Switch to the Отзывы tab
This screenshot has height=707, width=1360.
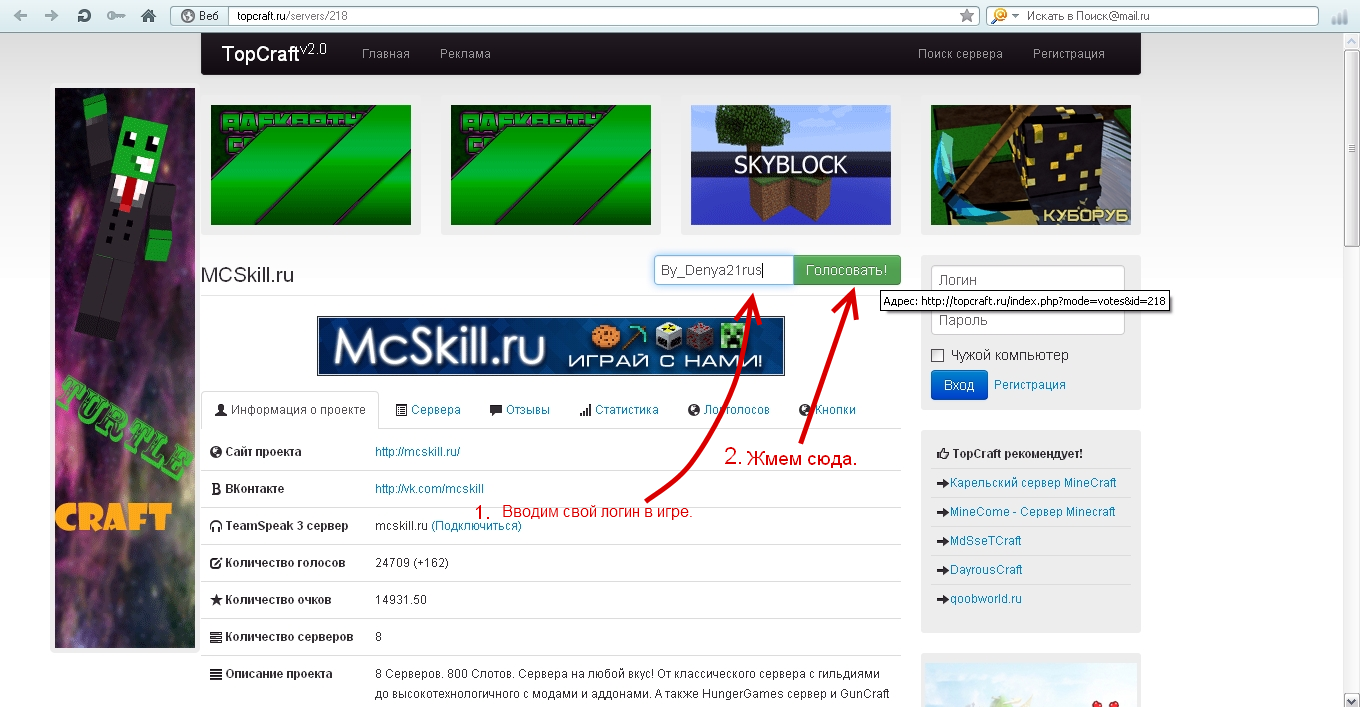[520, 410]
